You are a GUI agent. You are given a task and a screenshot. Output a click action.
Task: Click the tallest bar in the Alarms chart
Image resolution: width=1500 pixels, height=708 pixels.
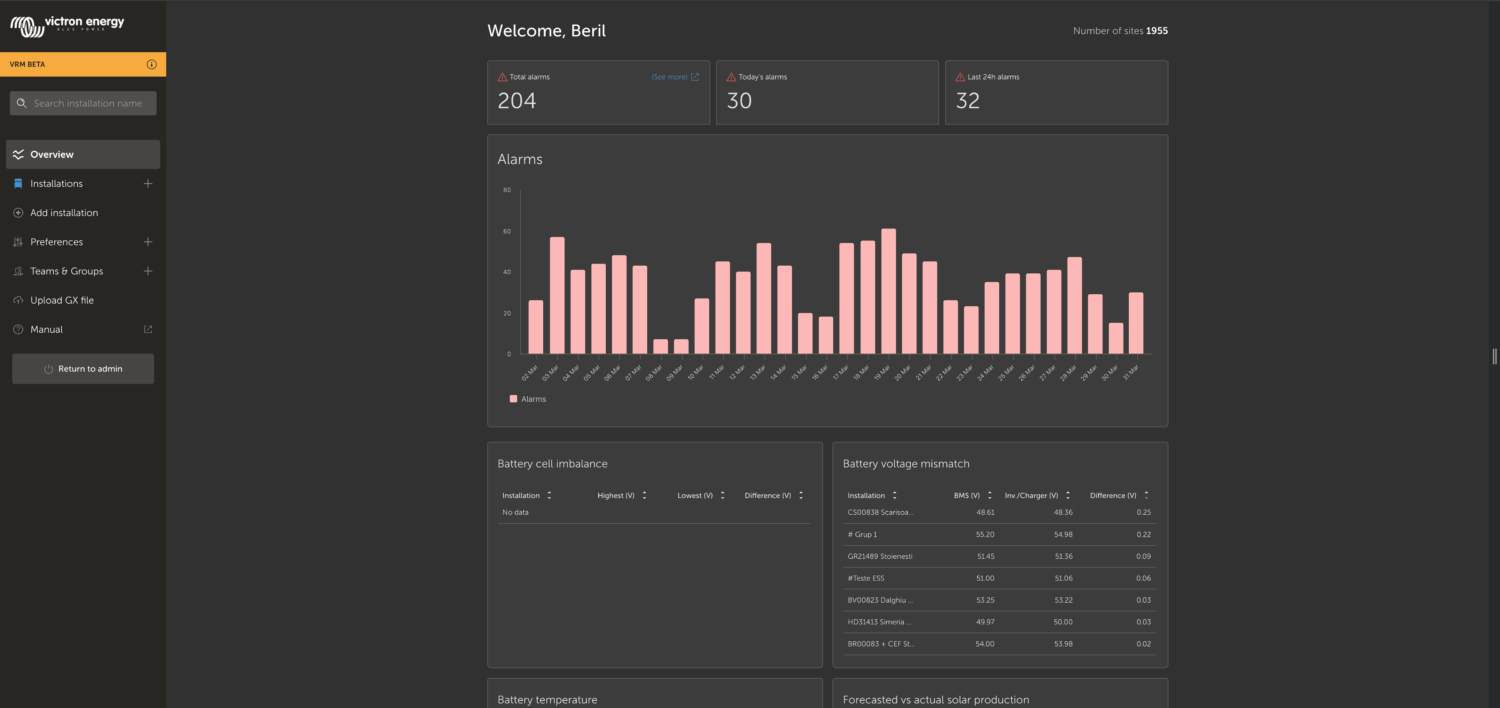(887, 290)
